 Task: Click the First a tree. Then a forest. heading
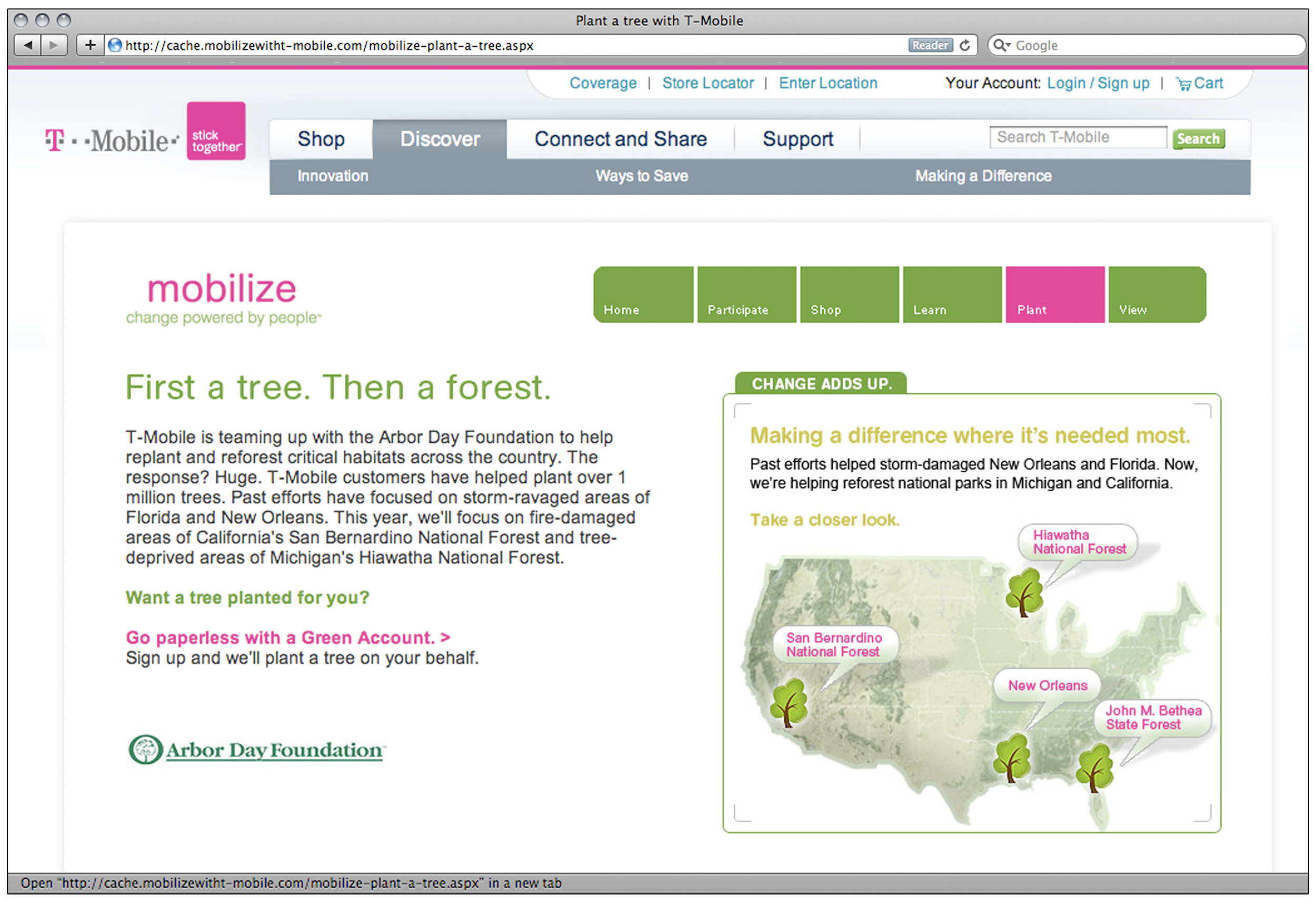(x=338, y=387)
